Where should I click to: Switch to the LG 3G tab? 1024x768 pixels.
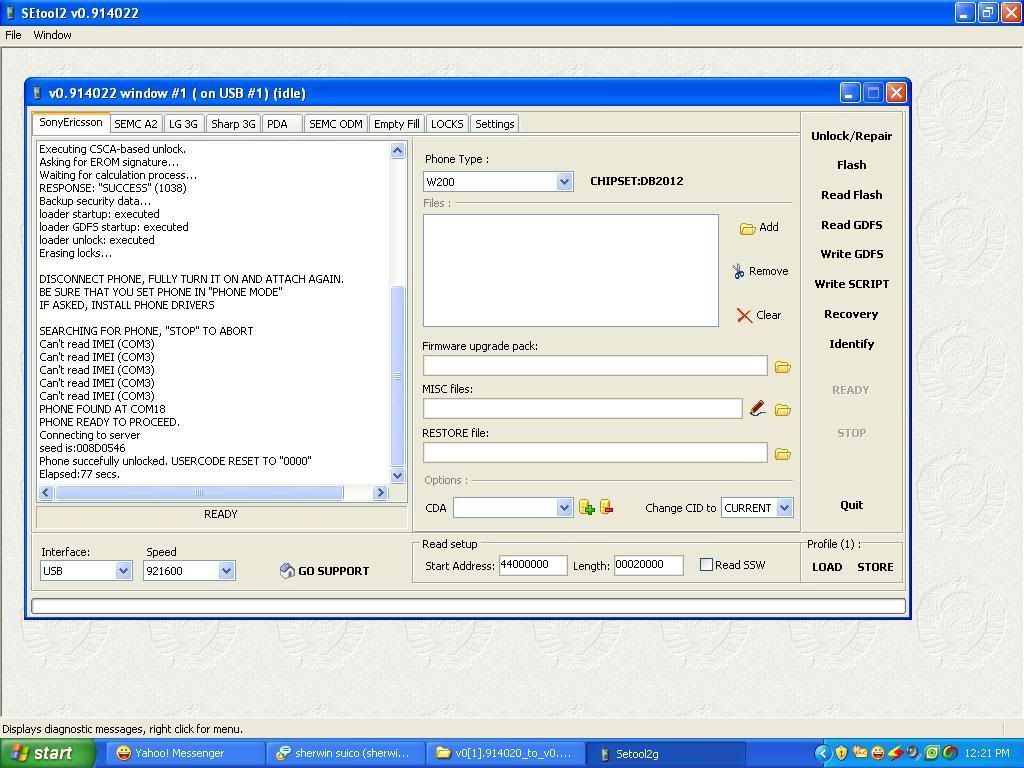183,124
